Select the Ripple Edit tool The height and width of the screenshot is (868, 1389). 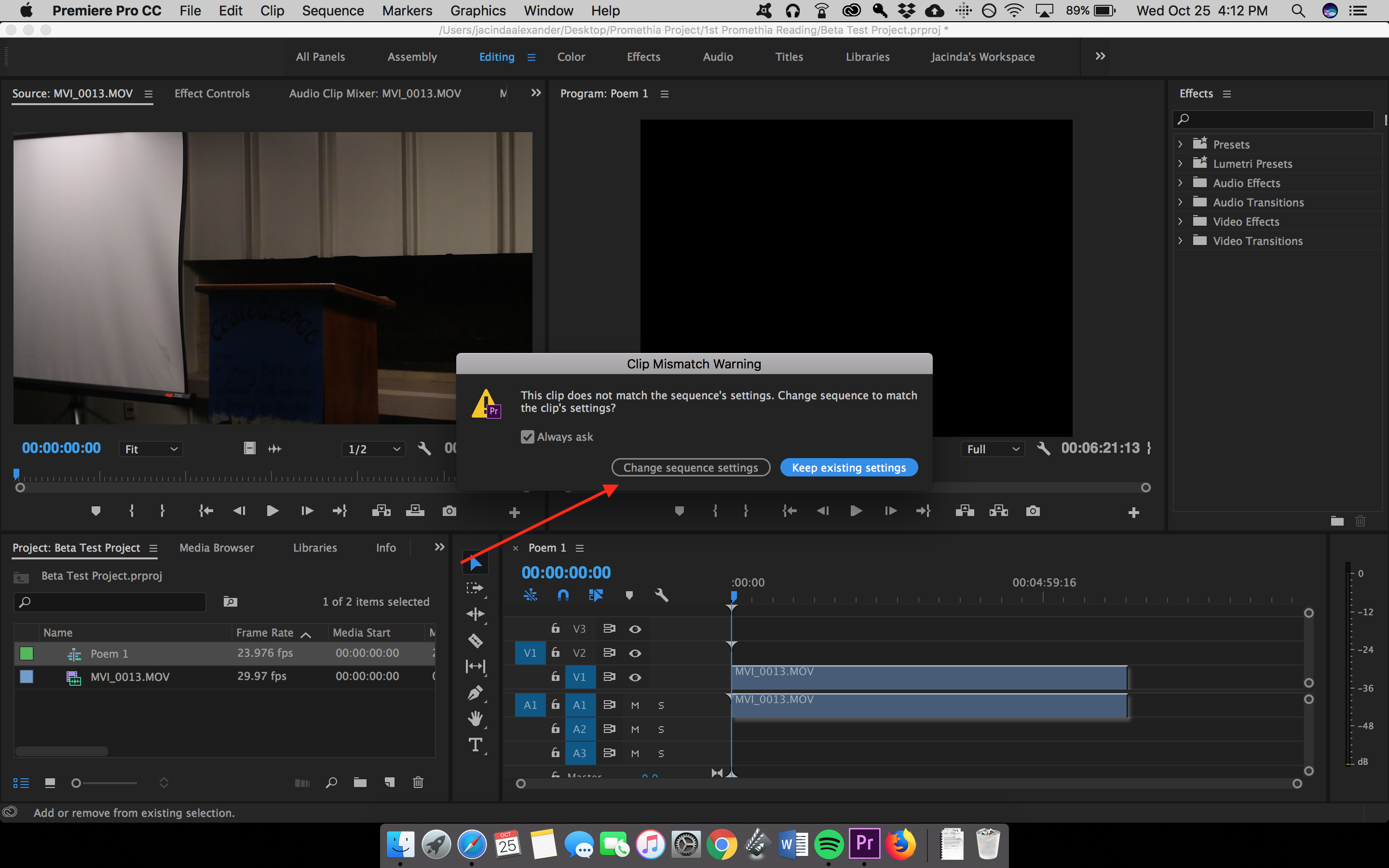[x=475, y=614]
